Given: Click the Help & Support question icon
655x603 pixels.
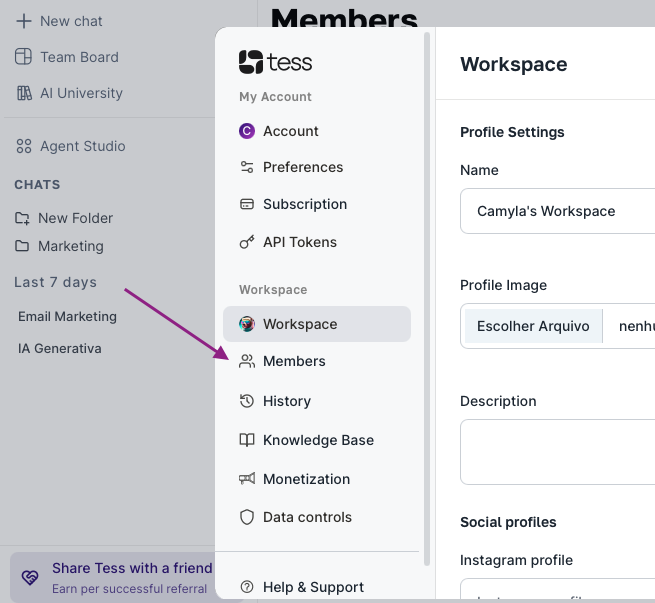Looking at the screenshot, I should 247,587.
